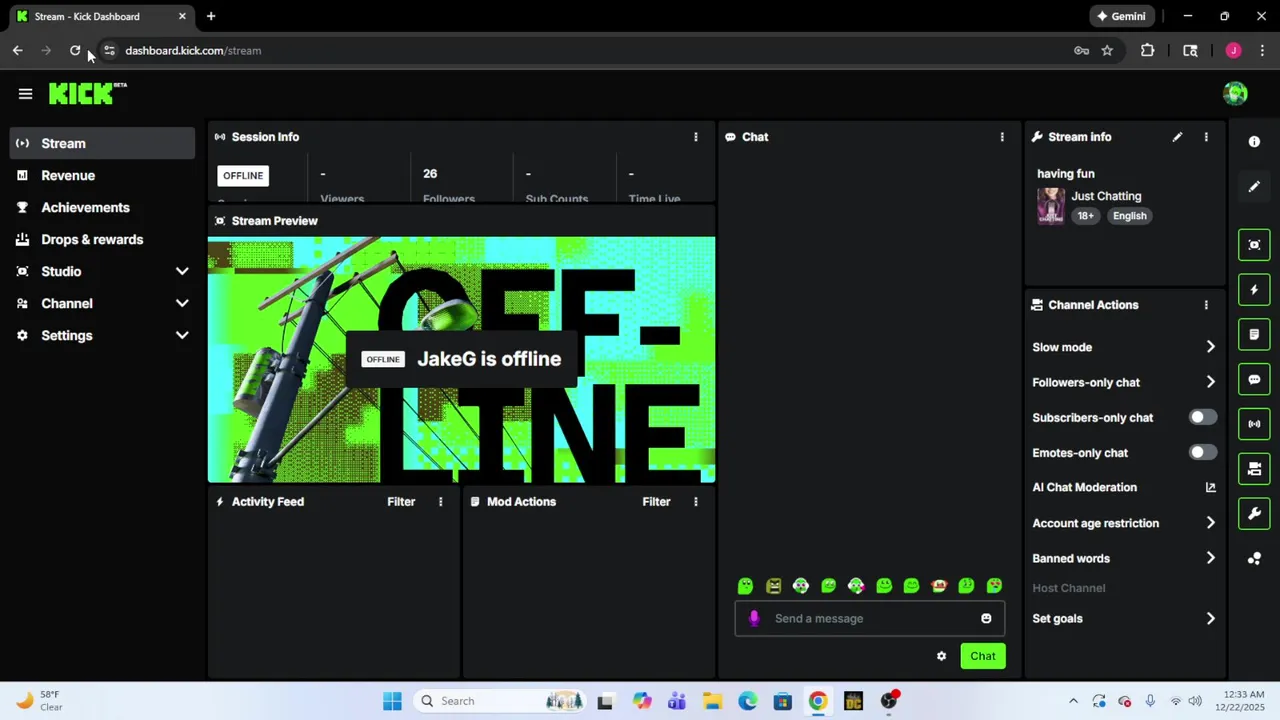Click the Just Chatting category thumbnail
Image resolution: width=1280 pixels, height=720 pixels.
pyautogui.click(x=1051, y=206)
